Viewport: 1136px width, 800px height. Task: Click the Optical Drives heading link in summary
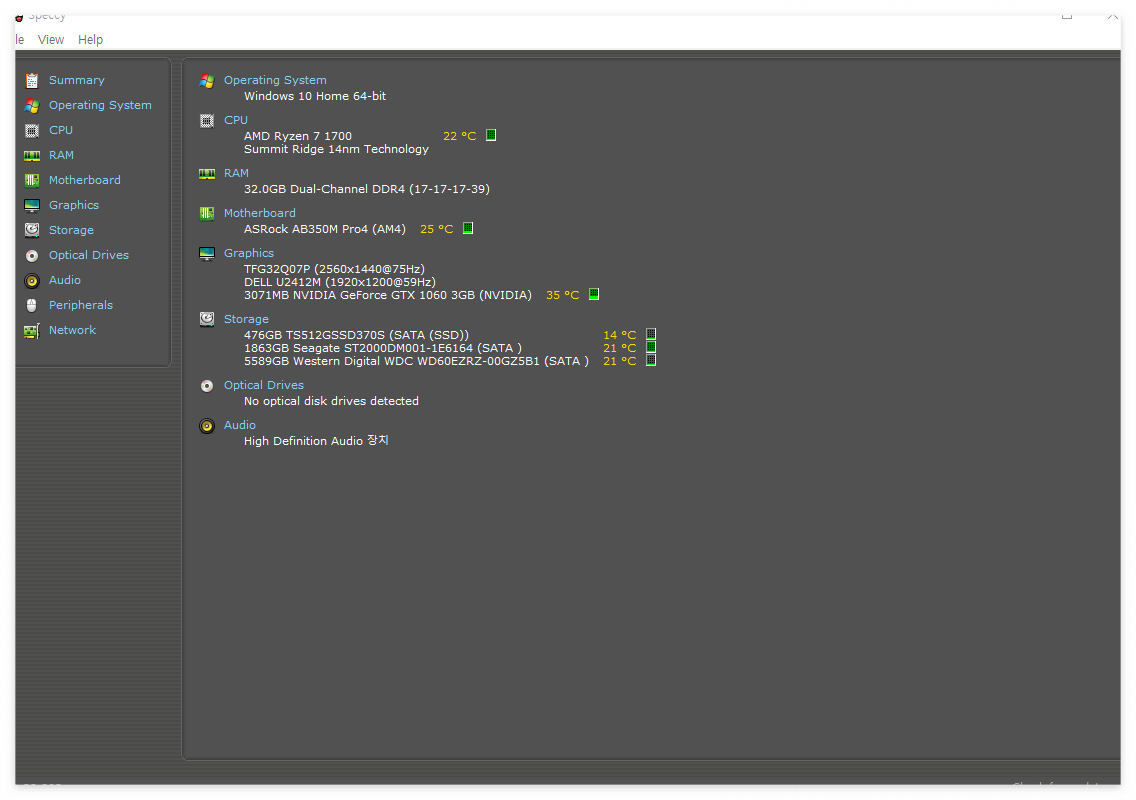click(264, 386)
